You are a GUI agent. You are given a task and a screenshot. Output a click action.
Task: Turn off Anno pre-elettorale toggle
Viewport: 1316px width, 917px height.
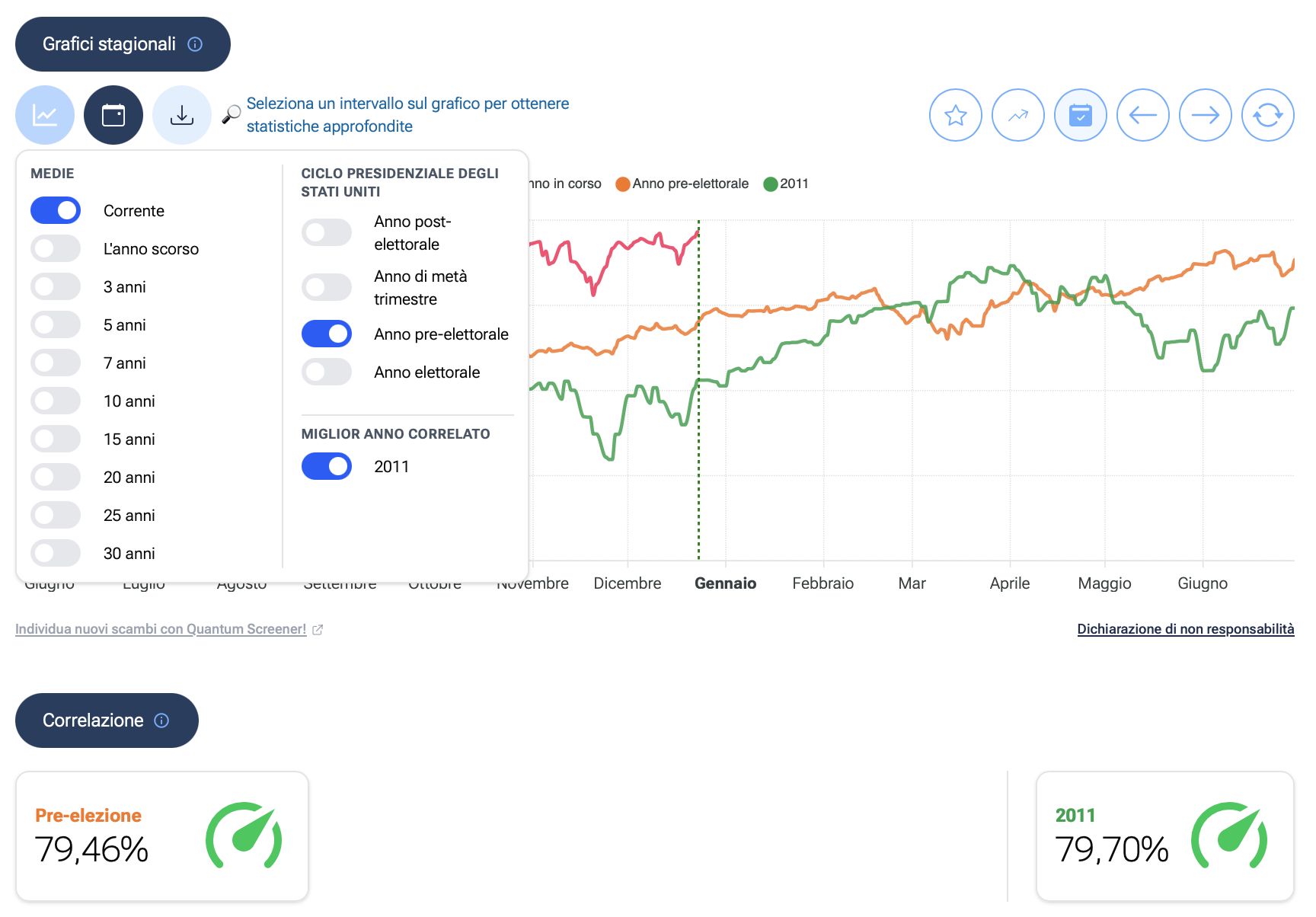coord(327,334)
